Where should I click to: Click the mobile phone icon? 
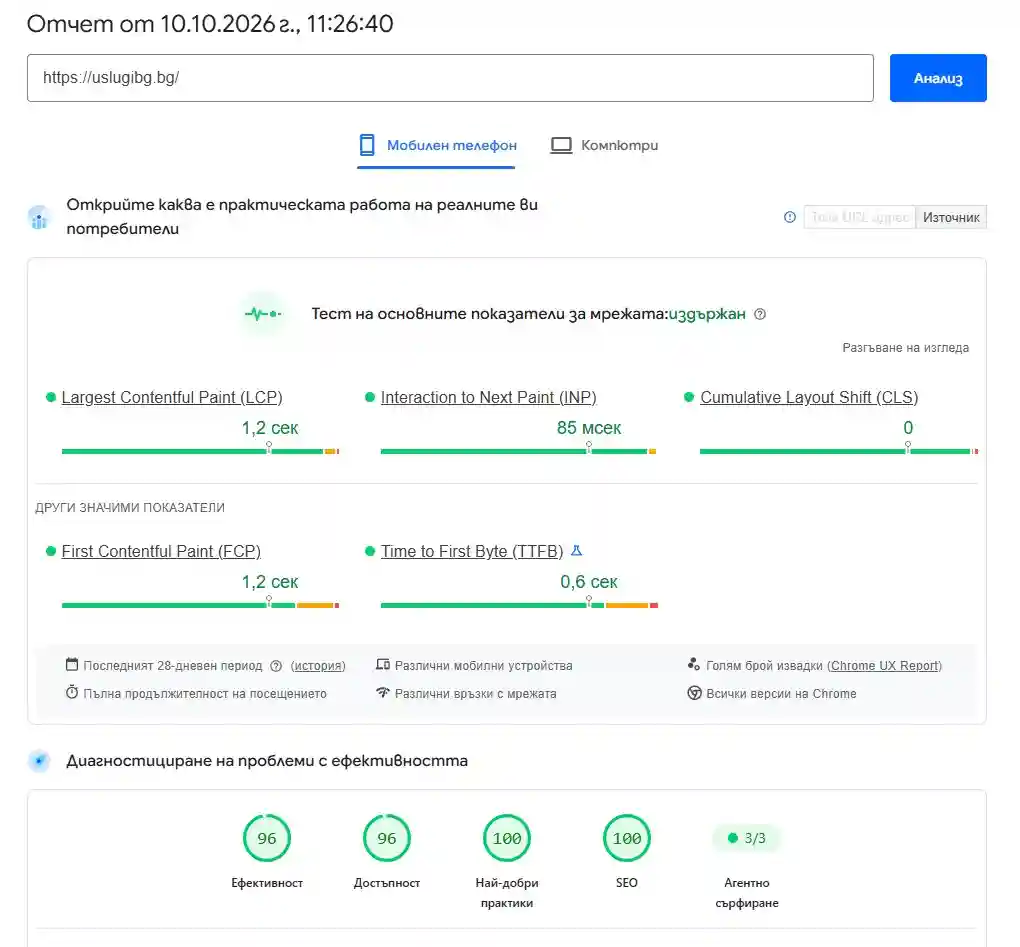[367, 145]
